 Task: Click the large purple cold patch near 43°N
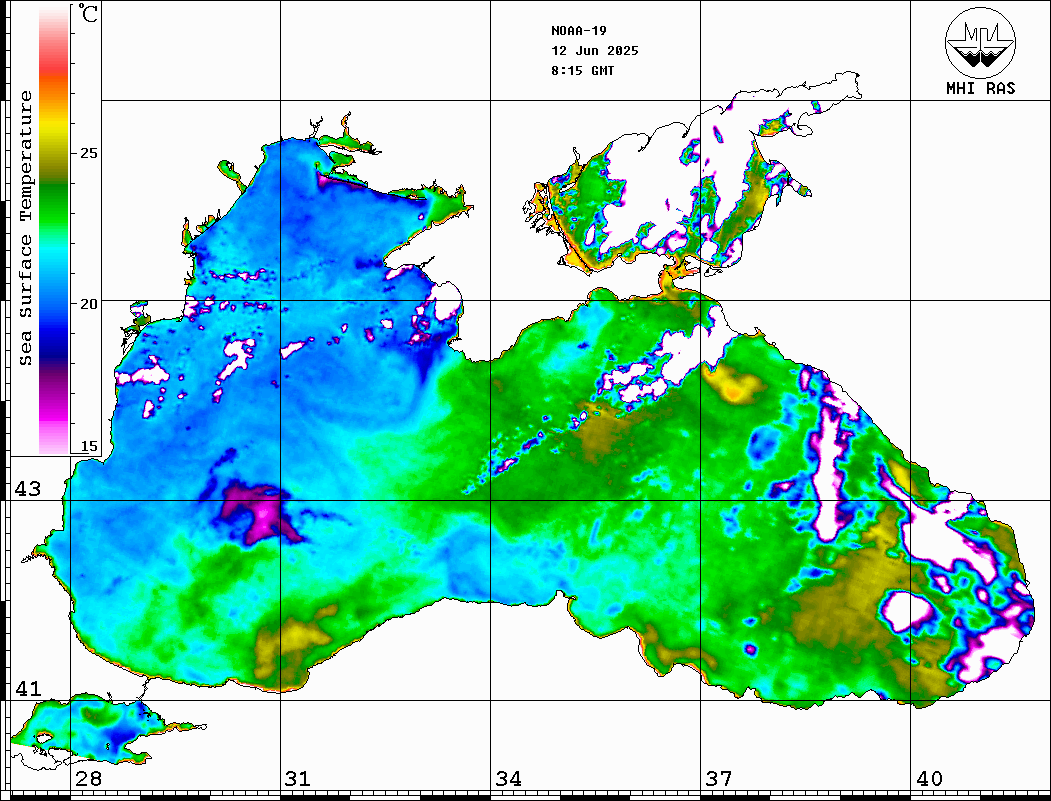(x=257, y=513)
